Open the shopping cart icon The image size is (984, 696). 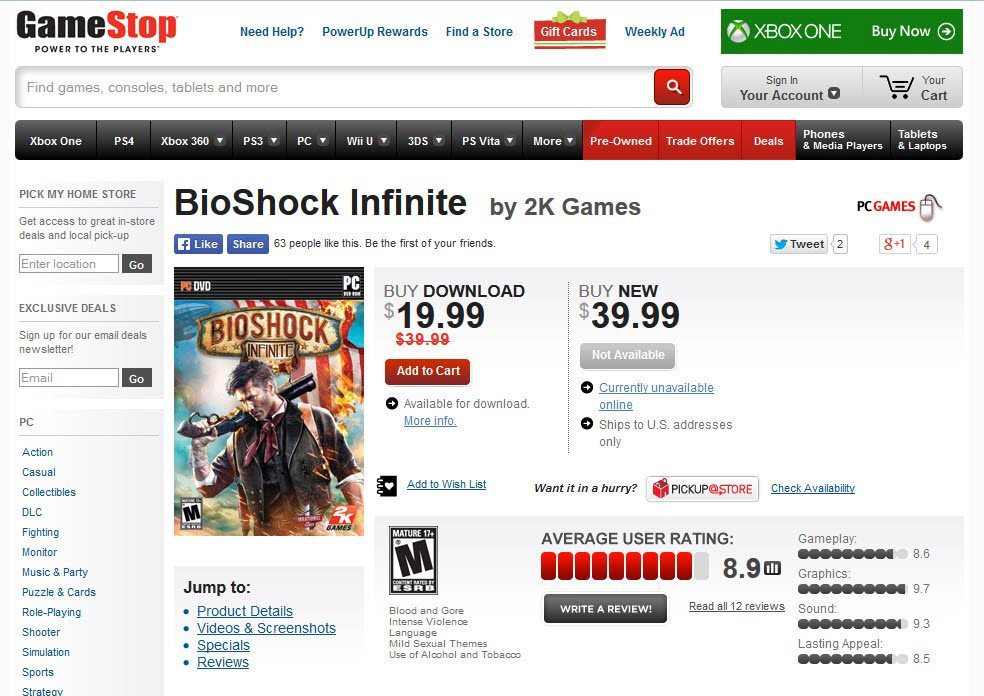tap(897, 87)
